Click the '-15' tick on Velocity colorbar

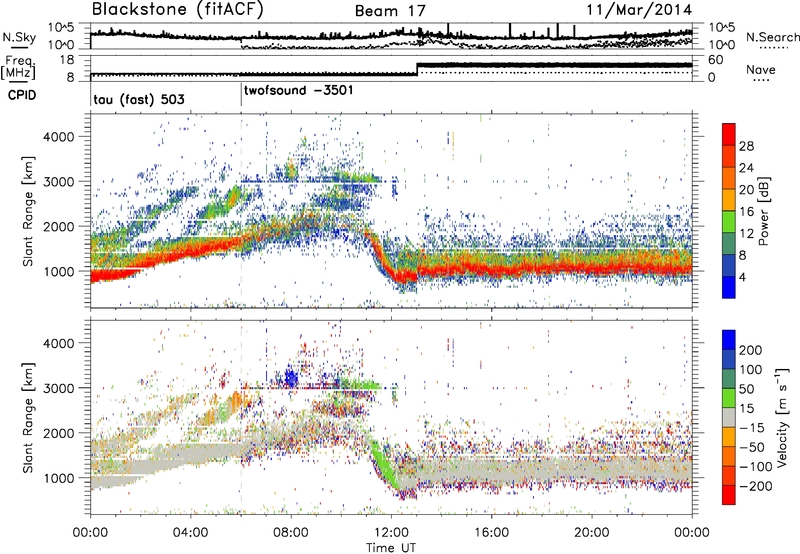[752, 427]
